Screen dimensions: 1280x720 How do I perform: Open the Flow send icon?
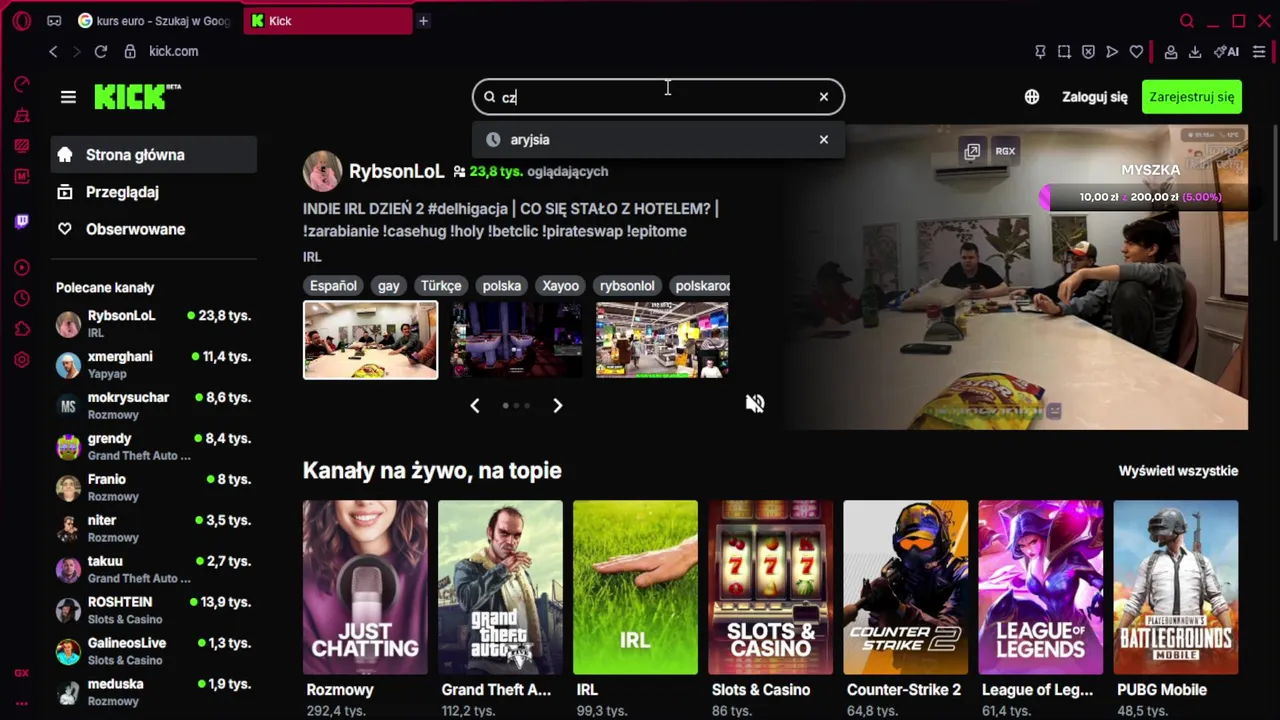[1112, 51]
